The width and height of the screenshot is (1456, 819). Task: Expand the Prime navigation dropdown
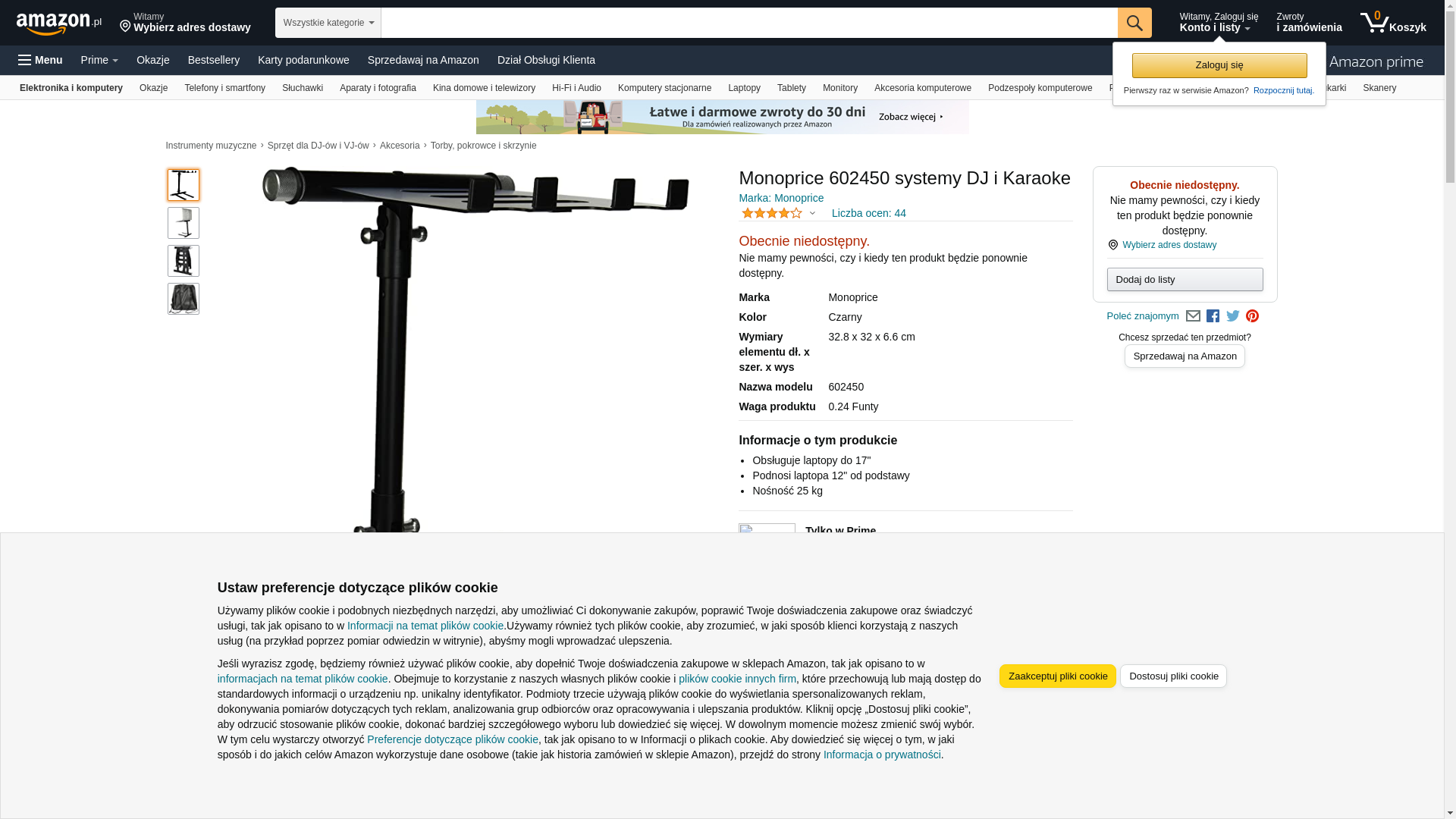[x=99, y=60]
